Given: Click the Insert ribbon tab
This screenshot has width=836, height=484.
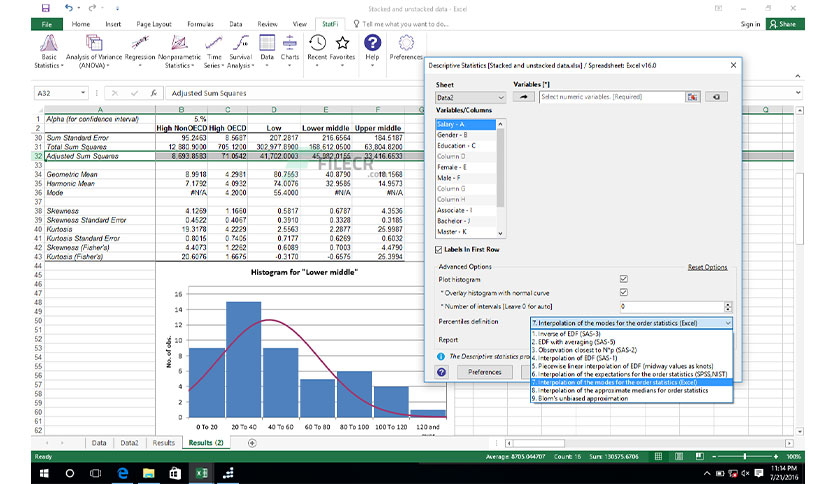Looking at the screenshot, I should pyautogui.click(x=113, y=25).
